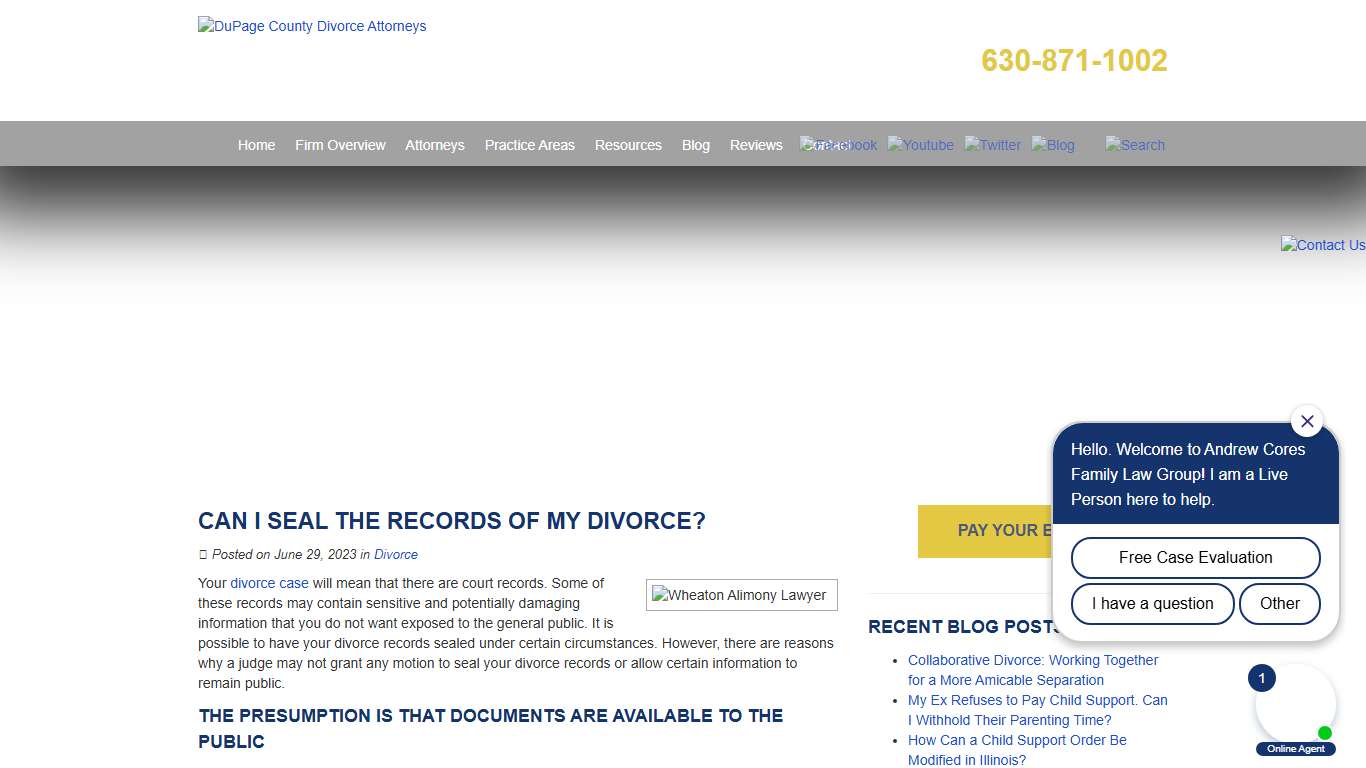Click the Free Case Evaluation button
This screenshot has width=1366, height=768.
pos(1194,557)
